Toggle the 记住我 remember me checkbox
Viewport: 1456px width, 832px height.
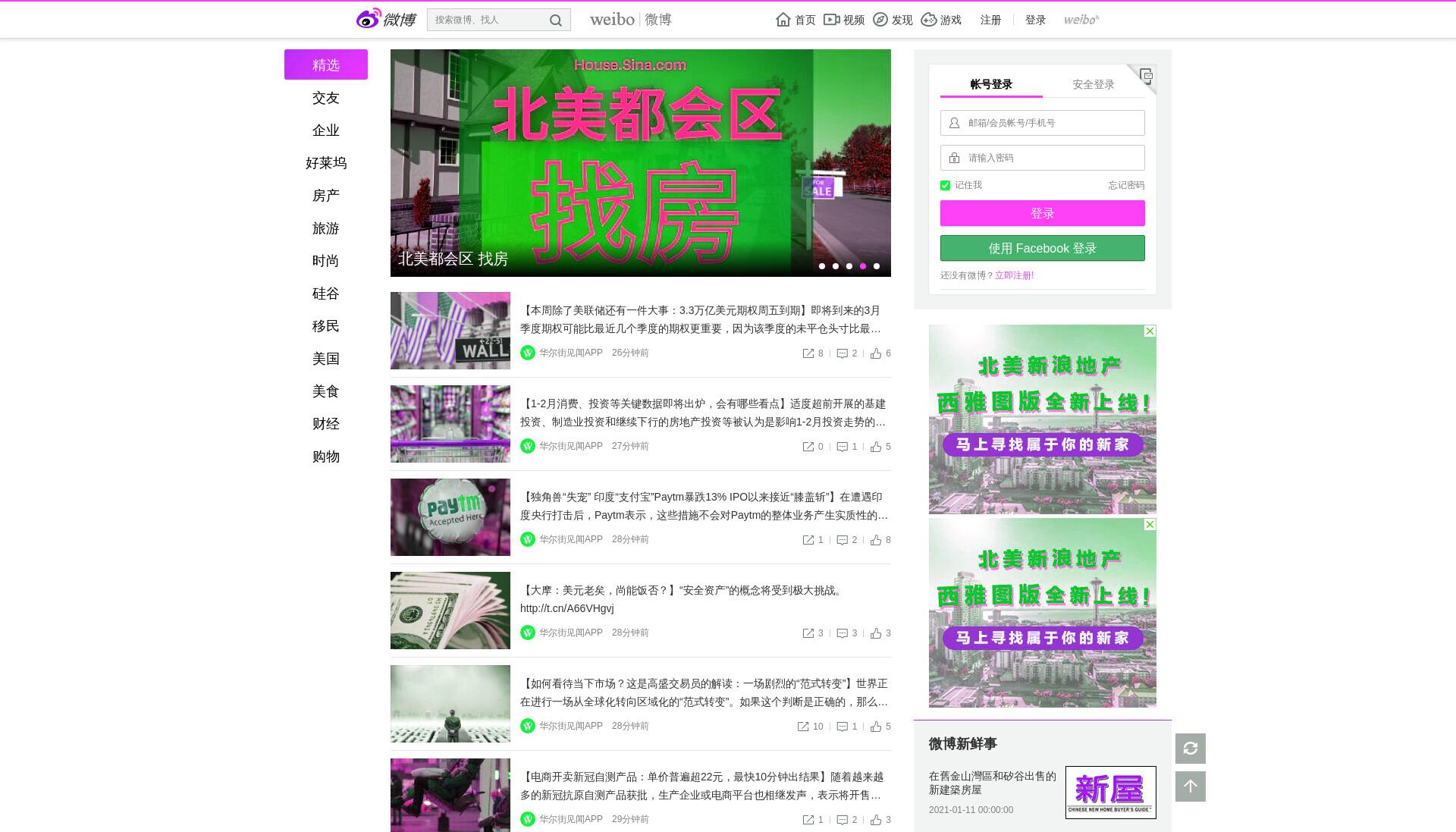click(945, 185)
